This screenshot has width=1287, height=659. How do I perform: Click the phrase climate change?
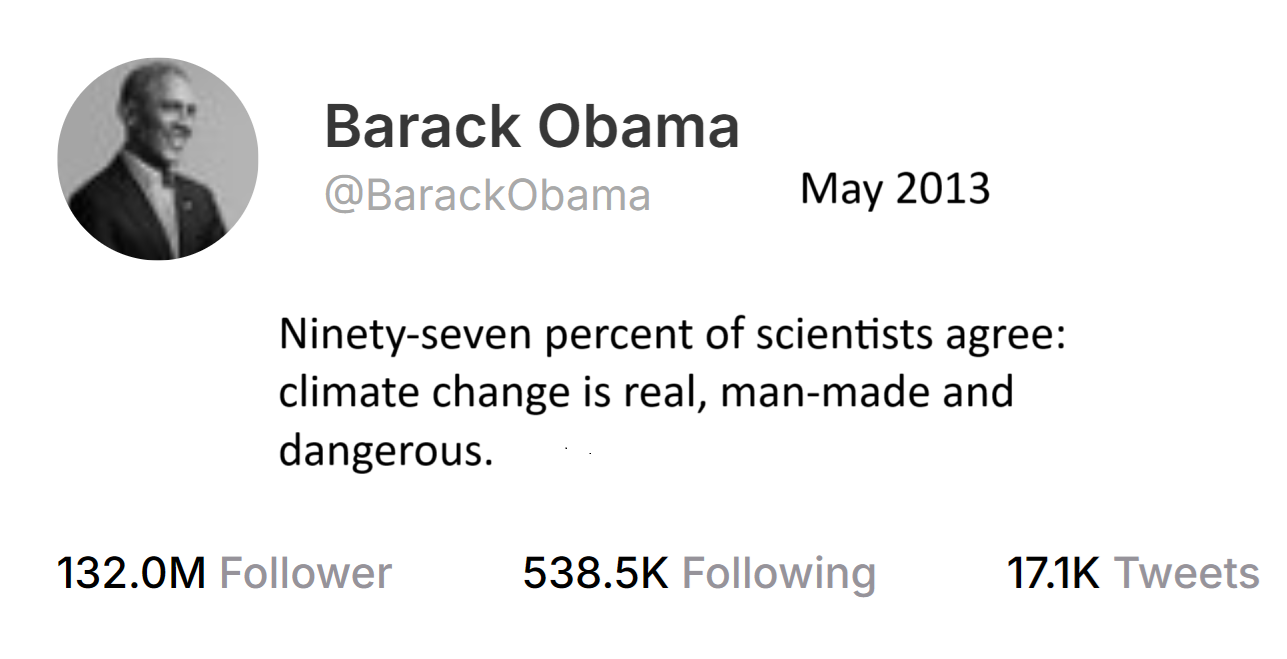(425, 392)
